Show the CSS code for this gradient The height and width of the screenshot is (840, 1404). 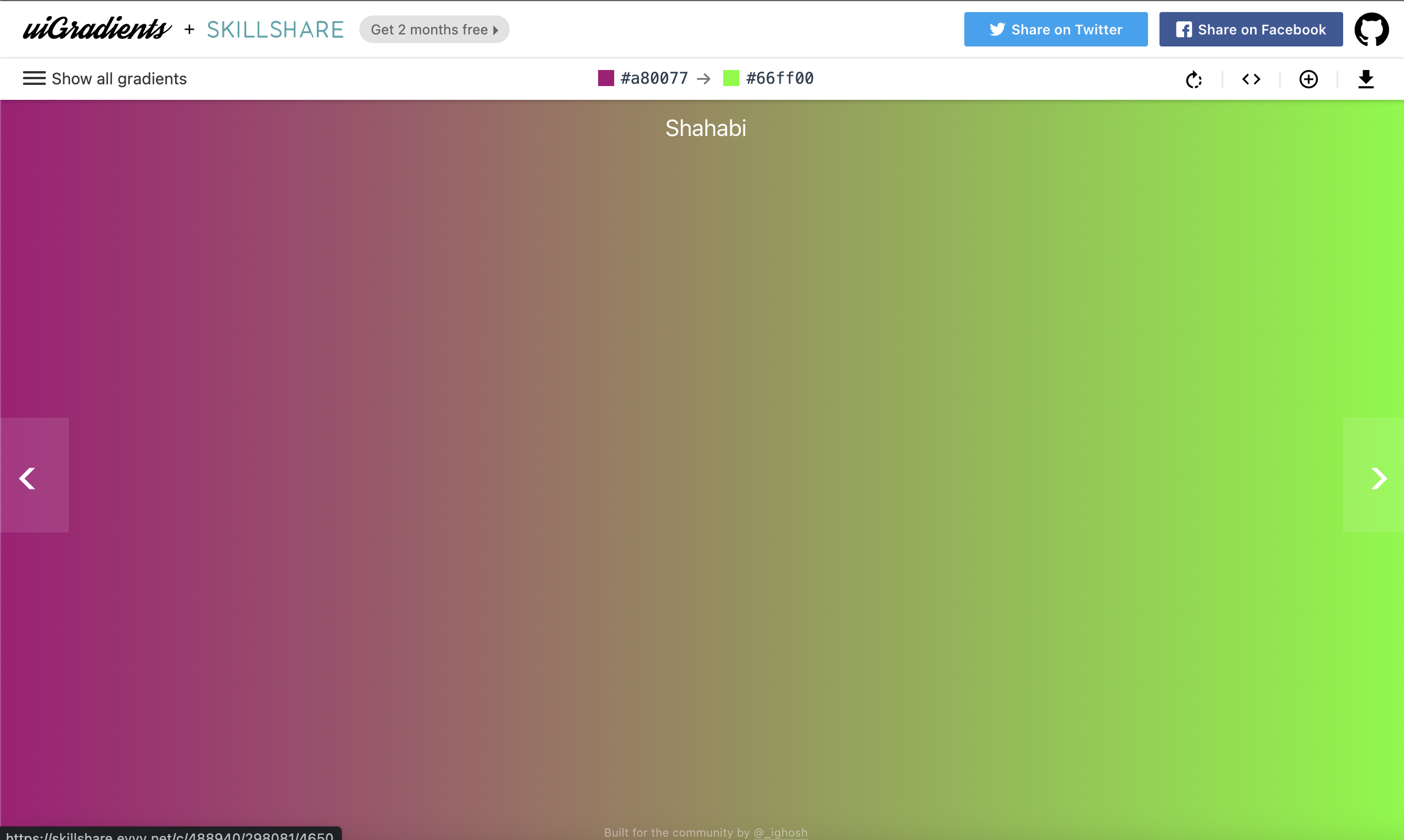[1251, 79]
